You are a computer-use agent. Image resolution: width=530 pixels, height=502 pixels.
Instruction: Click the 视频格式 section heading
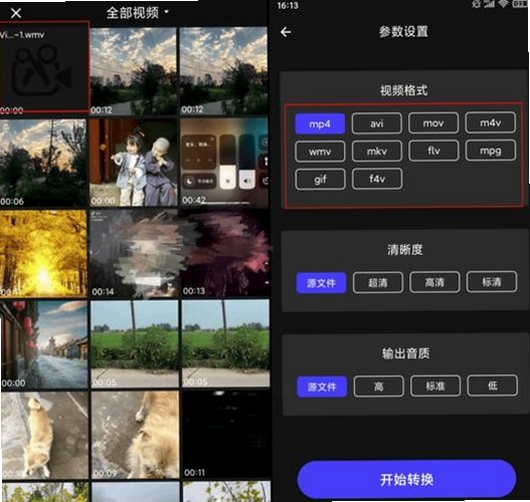[404, 91]
